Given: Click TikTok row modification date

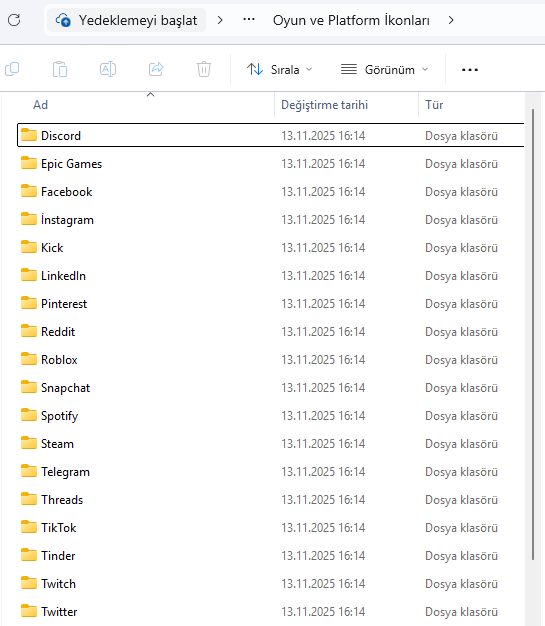Looking at the screenshot, I should pos(323,527).
